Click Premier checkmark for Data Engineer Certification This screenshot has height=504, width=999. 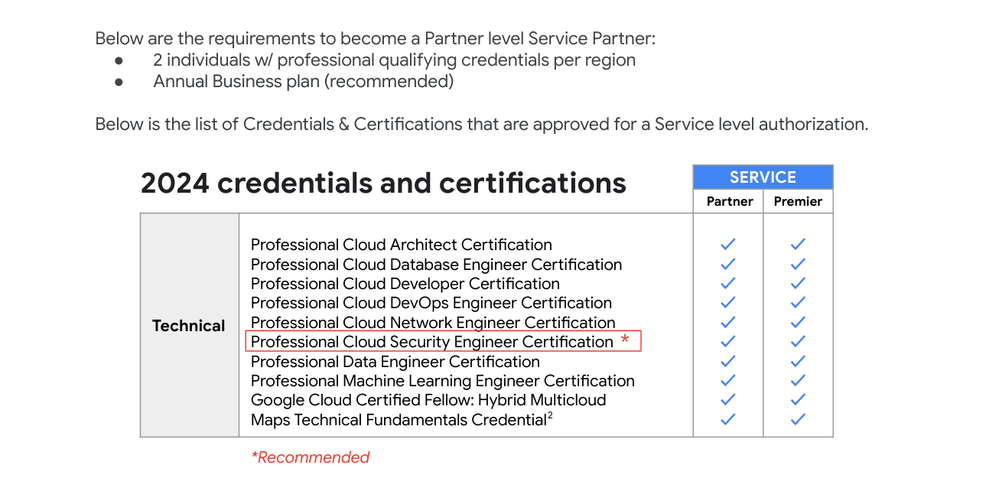[798, 361]
